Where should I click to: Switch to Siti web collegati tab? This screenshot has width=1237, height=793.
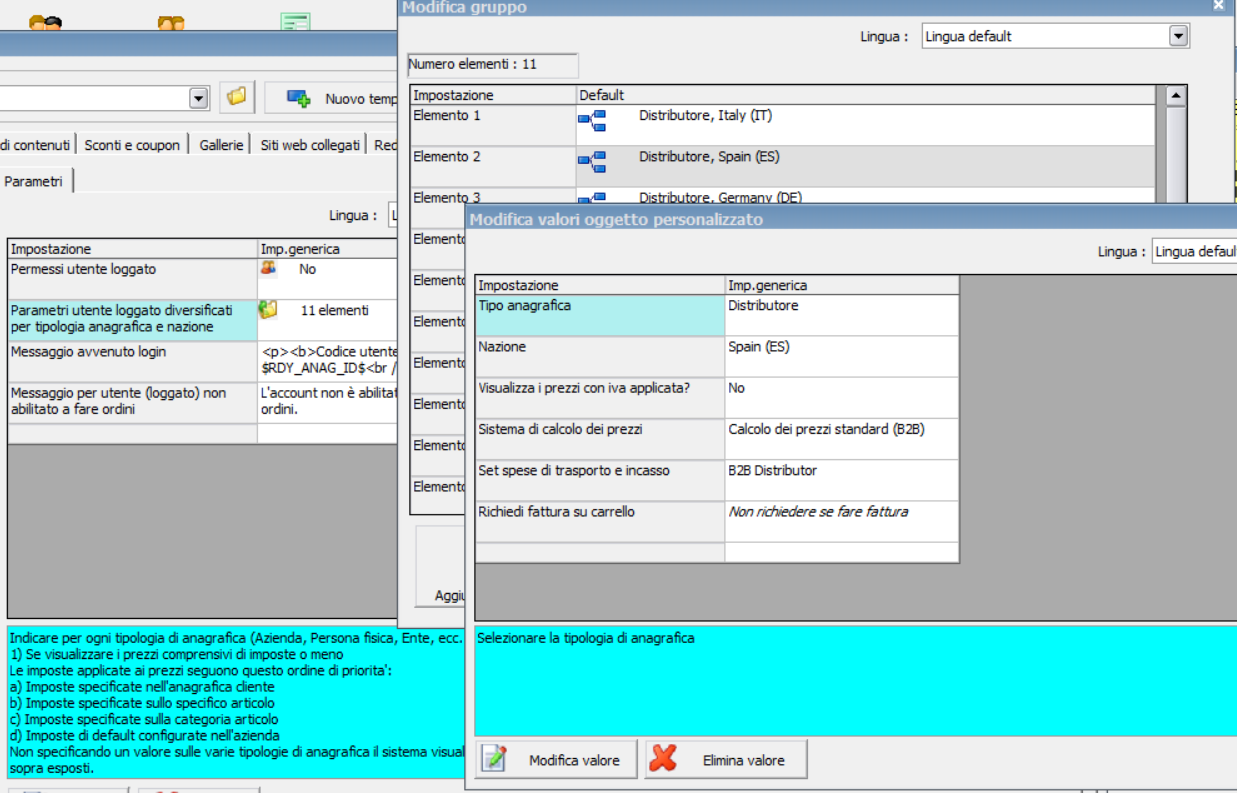(x=310, y=145)
